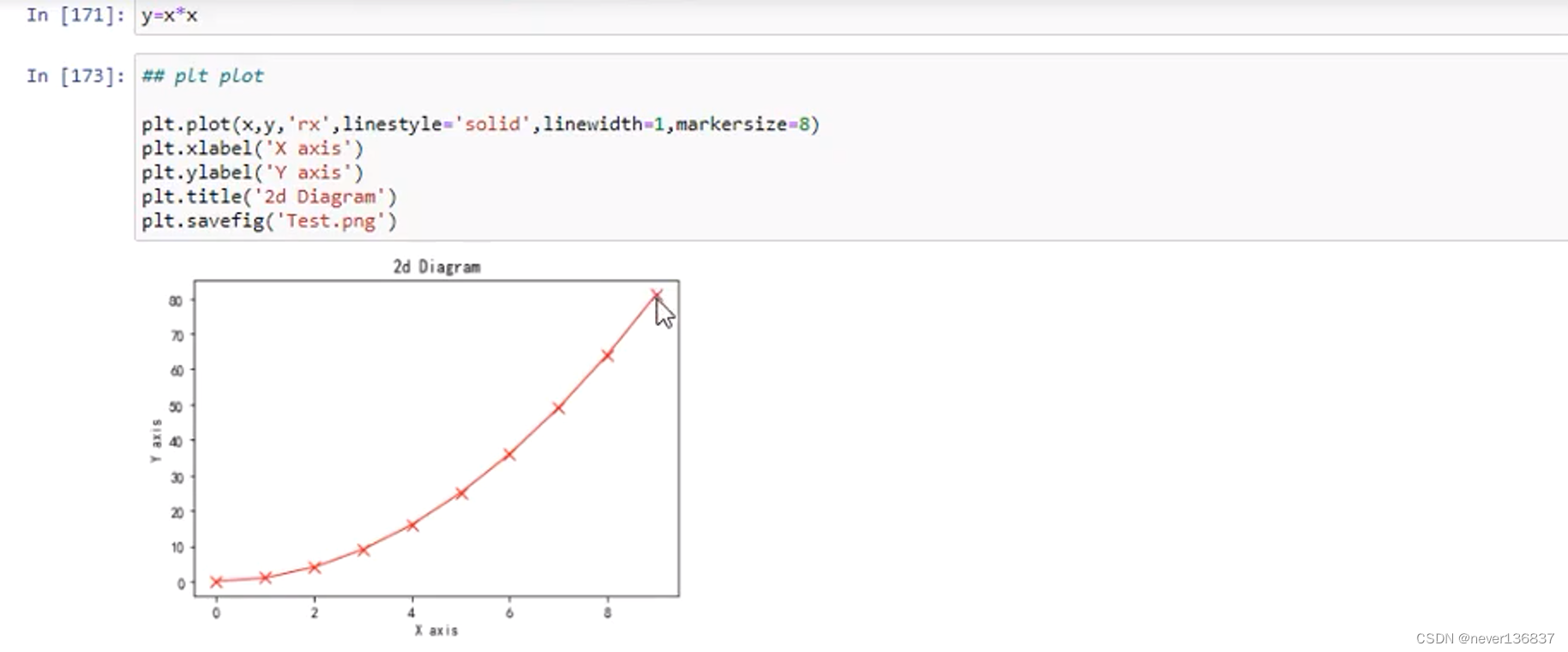Click the code cell containing y=x*x
Viewport: 1568px width, 652px height.
(851, 16)
